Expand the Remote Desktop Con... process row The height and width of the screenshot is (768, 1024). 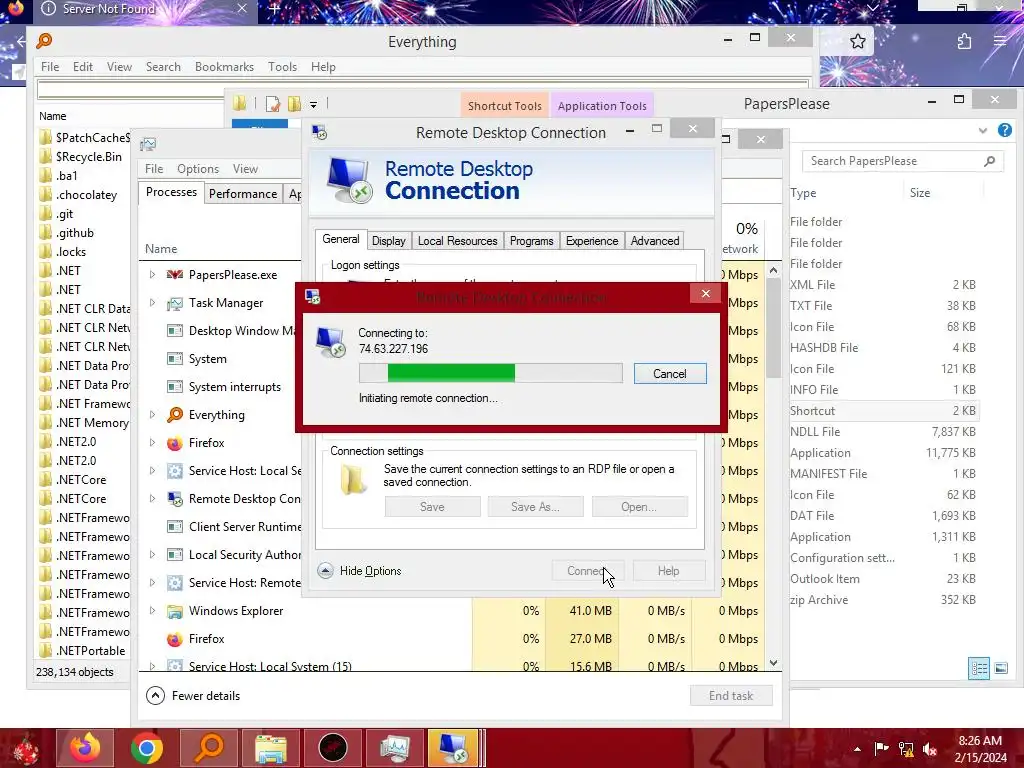coord(152,499)
